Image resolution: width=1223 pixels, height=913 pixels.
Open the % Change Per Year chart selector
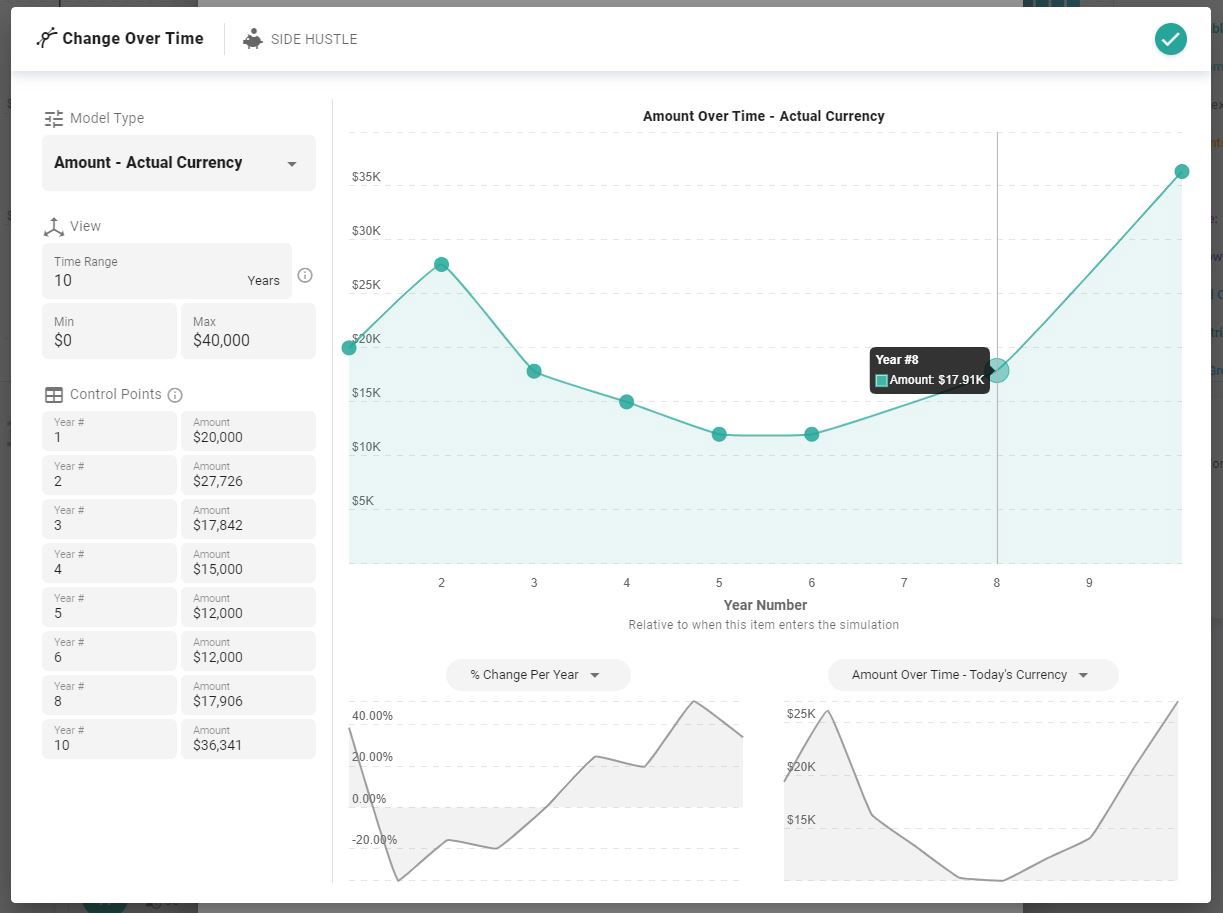[537, 674]
